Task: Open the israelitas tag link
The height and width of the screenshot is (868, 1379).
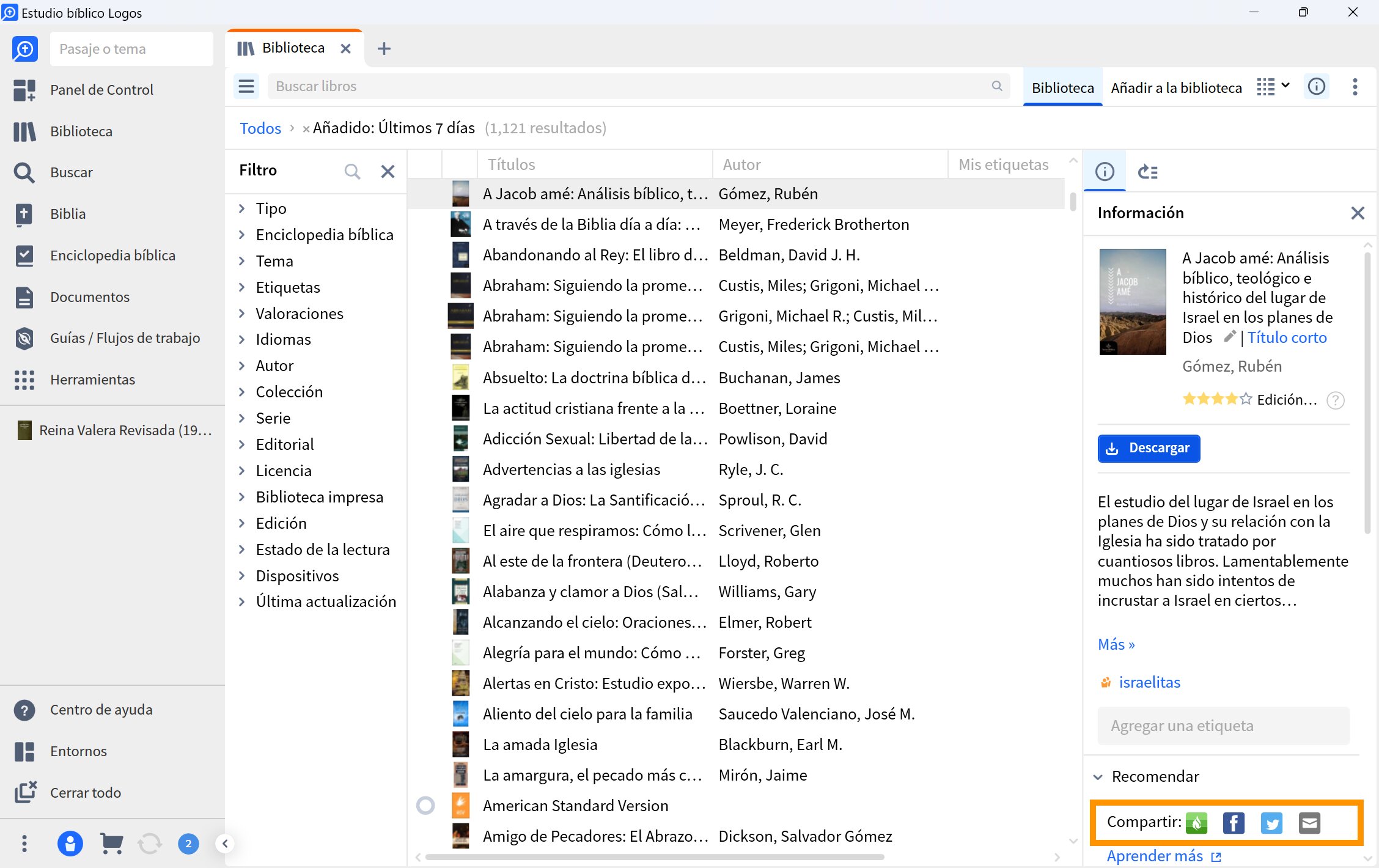Action: click(1149, 682)
